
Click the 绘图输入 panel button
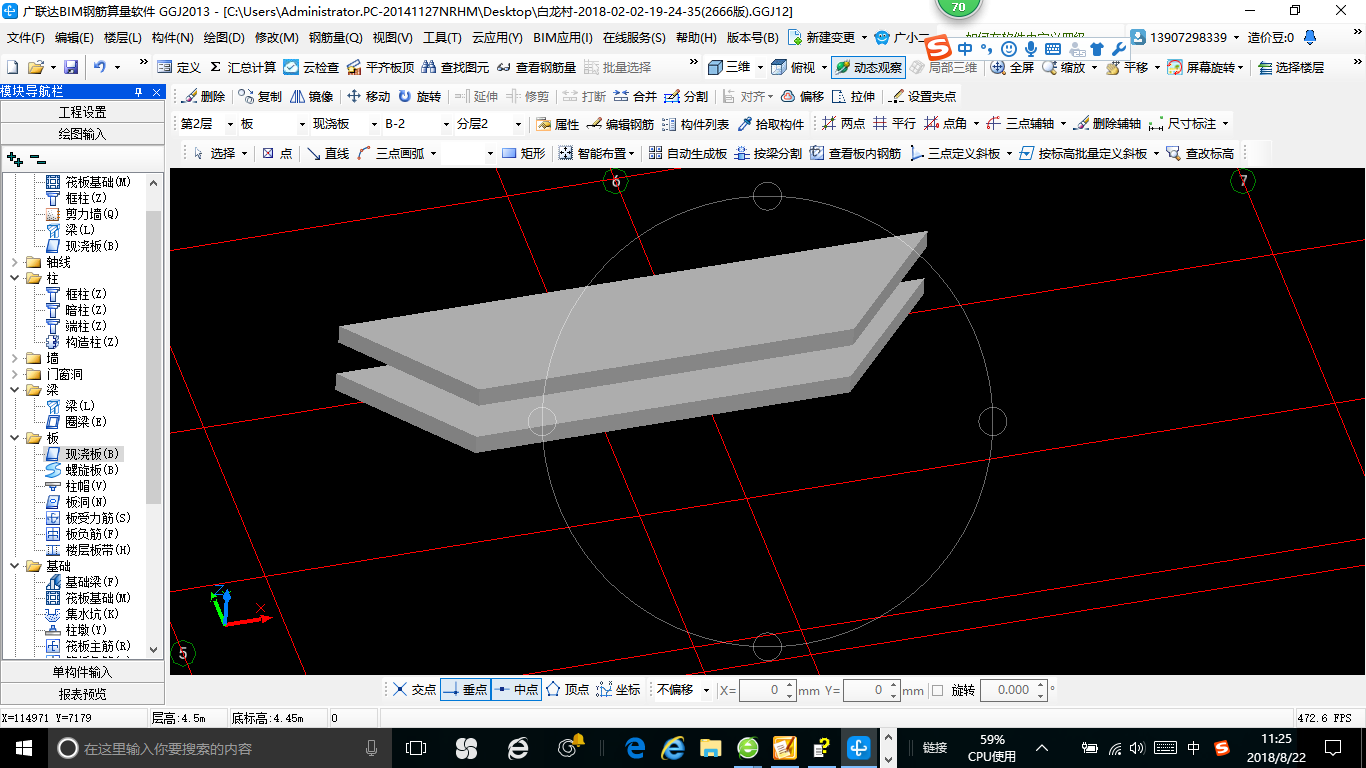[82, 133]
